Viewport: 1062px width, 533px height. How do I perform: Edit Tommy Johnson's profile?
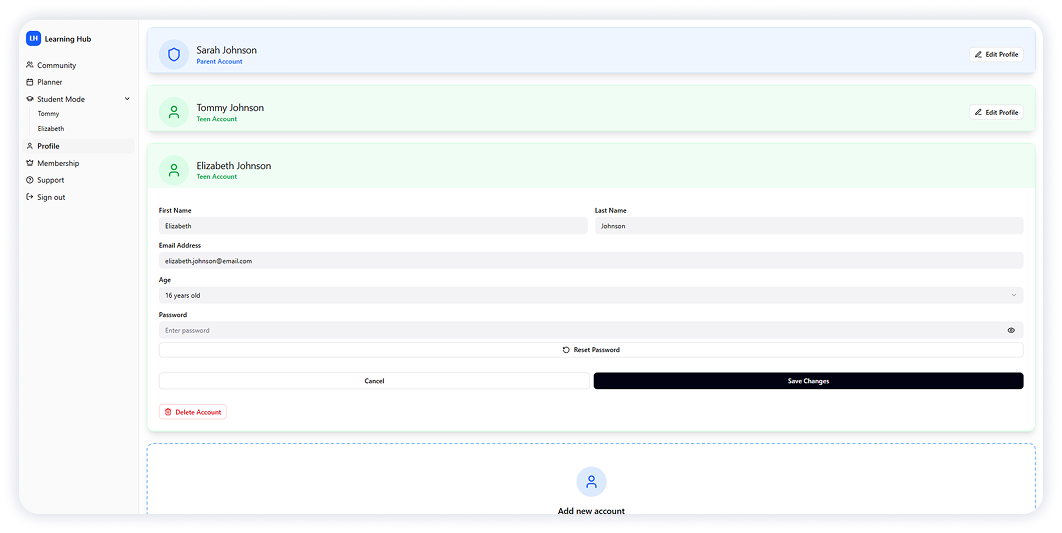tap(996, 112)
